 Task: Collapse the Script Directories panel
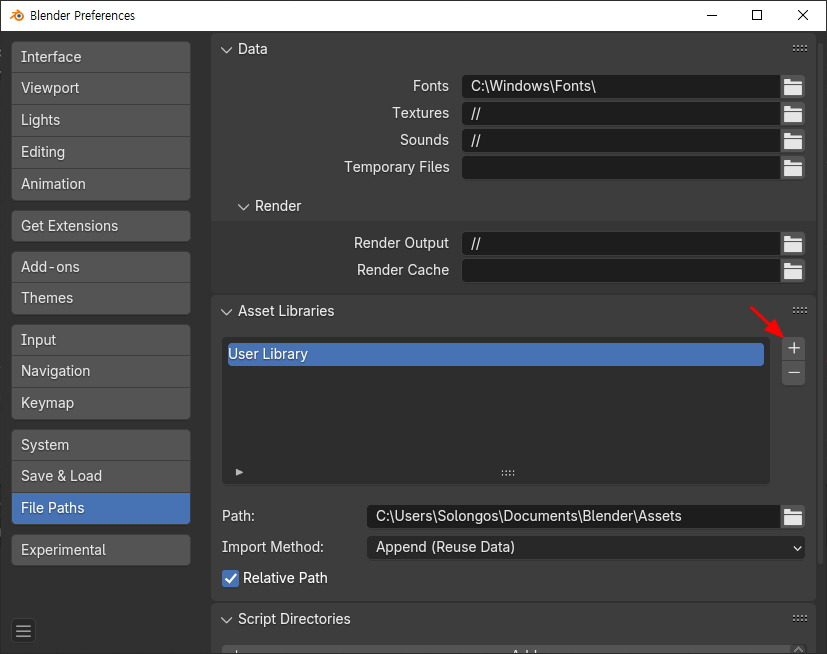[227, 620]
